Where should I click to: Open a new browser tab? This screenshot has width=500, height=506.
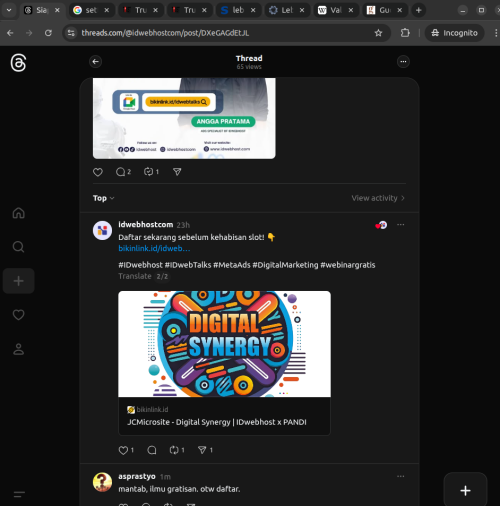point(419,10)
